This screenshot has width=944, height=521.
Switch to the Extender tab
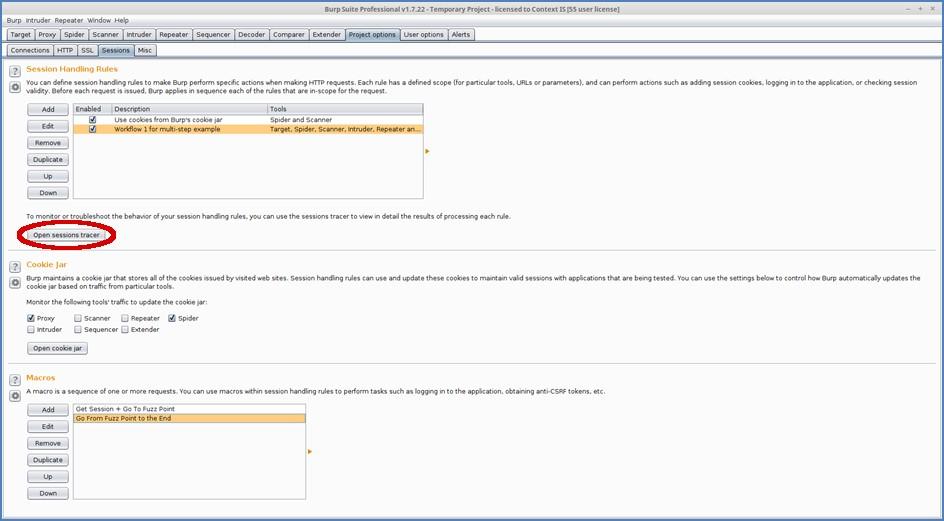coord(327,34)
